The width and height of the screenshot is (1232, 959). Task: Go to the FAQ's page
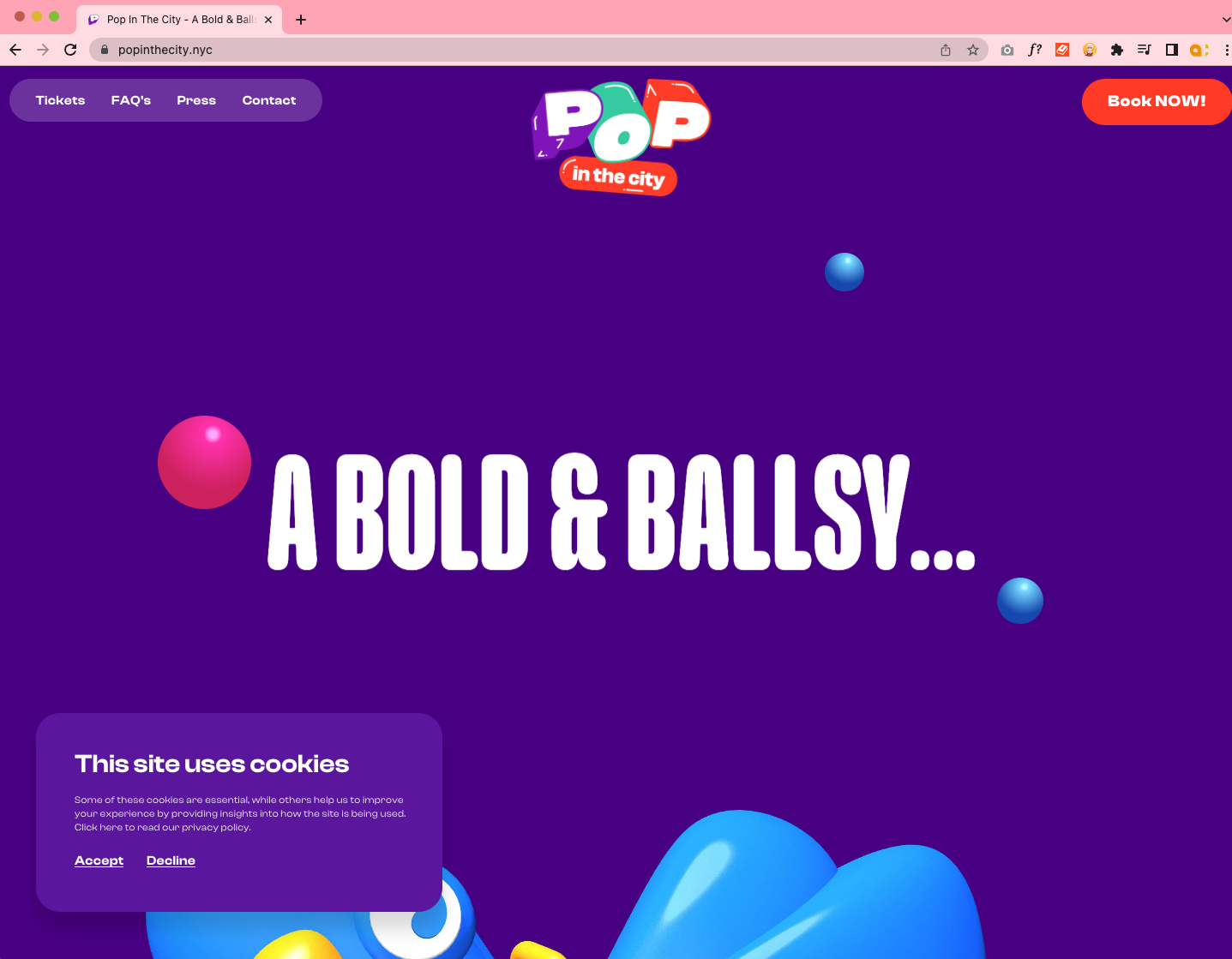(131, 100)
